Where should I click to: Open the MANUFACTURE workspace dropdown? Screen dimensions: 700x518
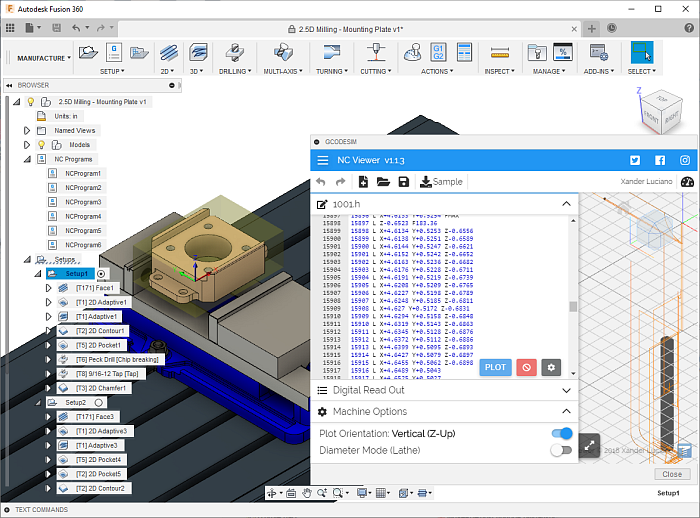44,58
